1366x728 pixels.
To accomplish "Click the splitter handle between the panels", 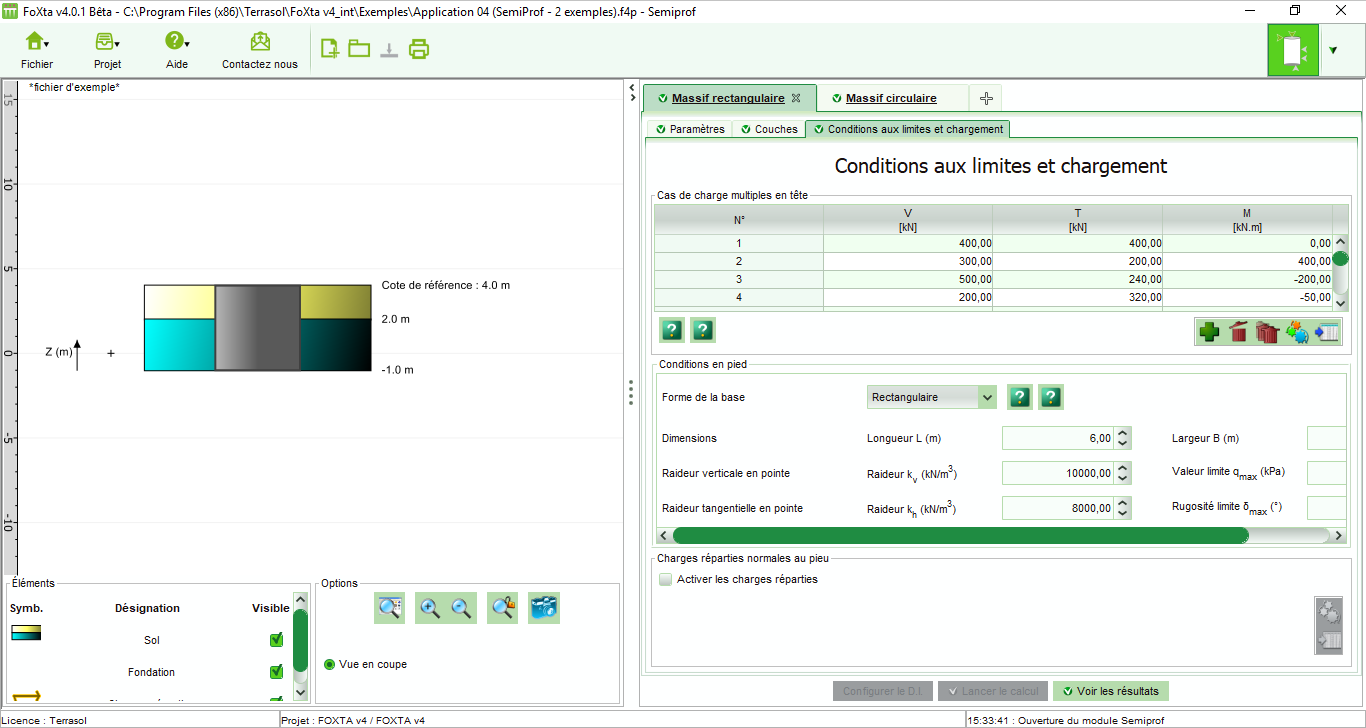I will pos(631,392).
